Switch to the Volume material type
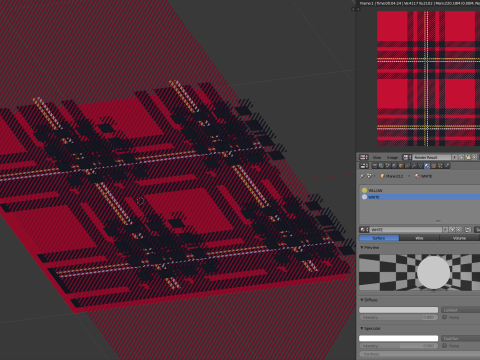 (x=459, y=238)
